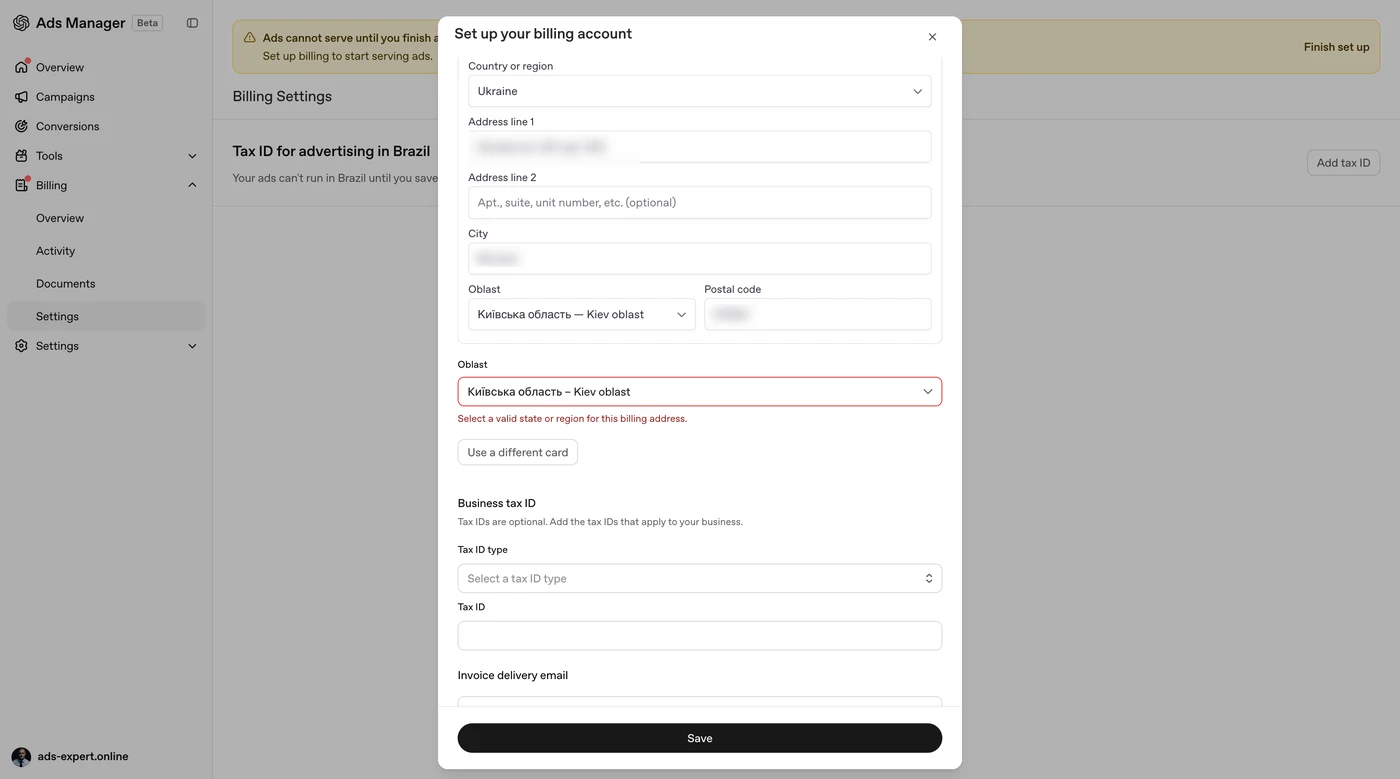Click the Campaigns megaphone icon
Image resolution: width=1400 pixels, height=779 pixels.
(x=21, y=97)
